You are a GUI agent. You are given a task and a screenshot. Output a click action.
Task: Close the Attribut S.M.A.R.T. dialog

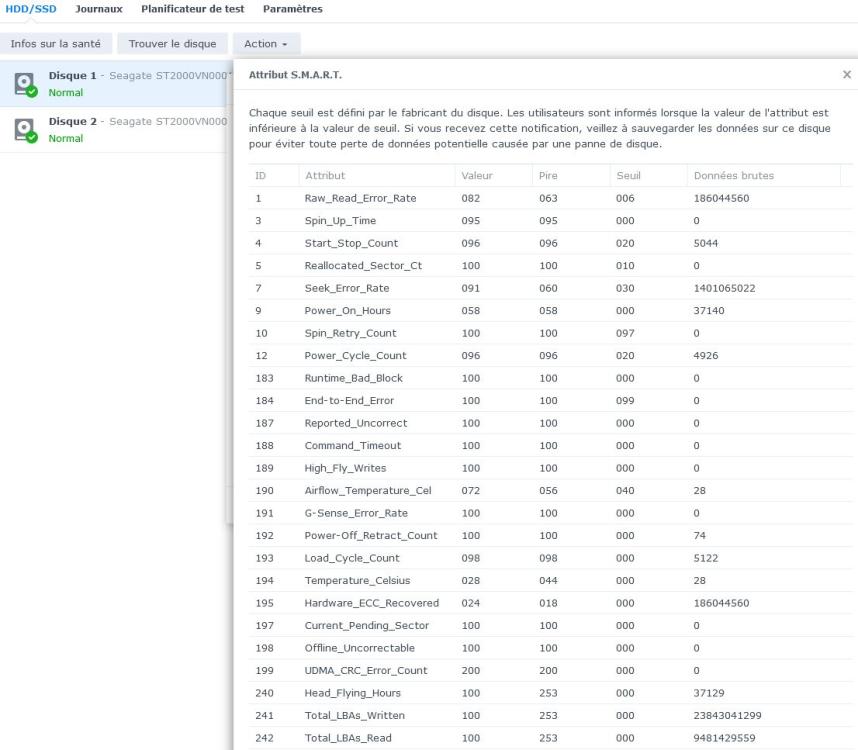coord(846,75)
